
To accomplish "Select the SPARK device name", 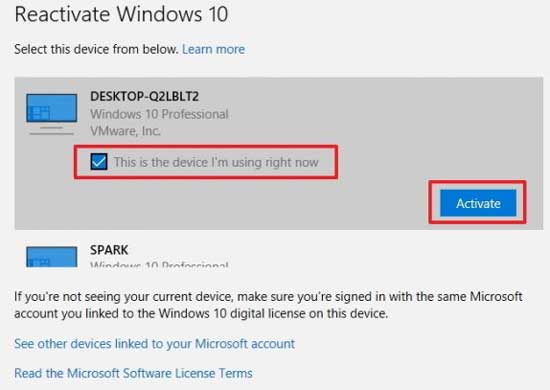I will tap(109, 250).
